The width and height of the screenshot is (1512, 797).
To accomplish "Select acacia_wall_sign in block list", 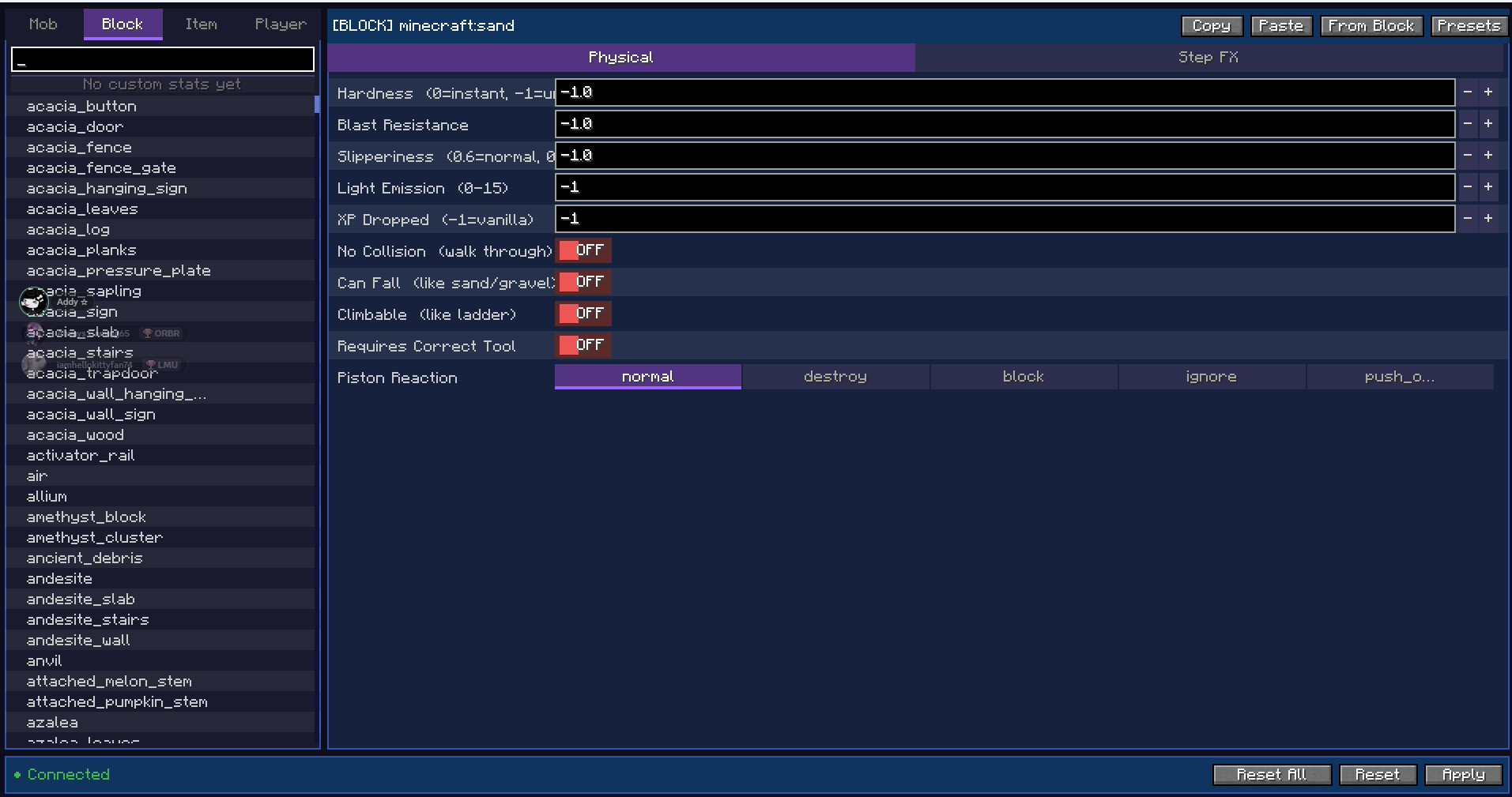I will [160, 414].
